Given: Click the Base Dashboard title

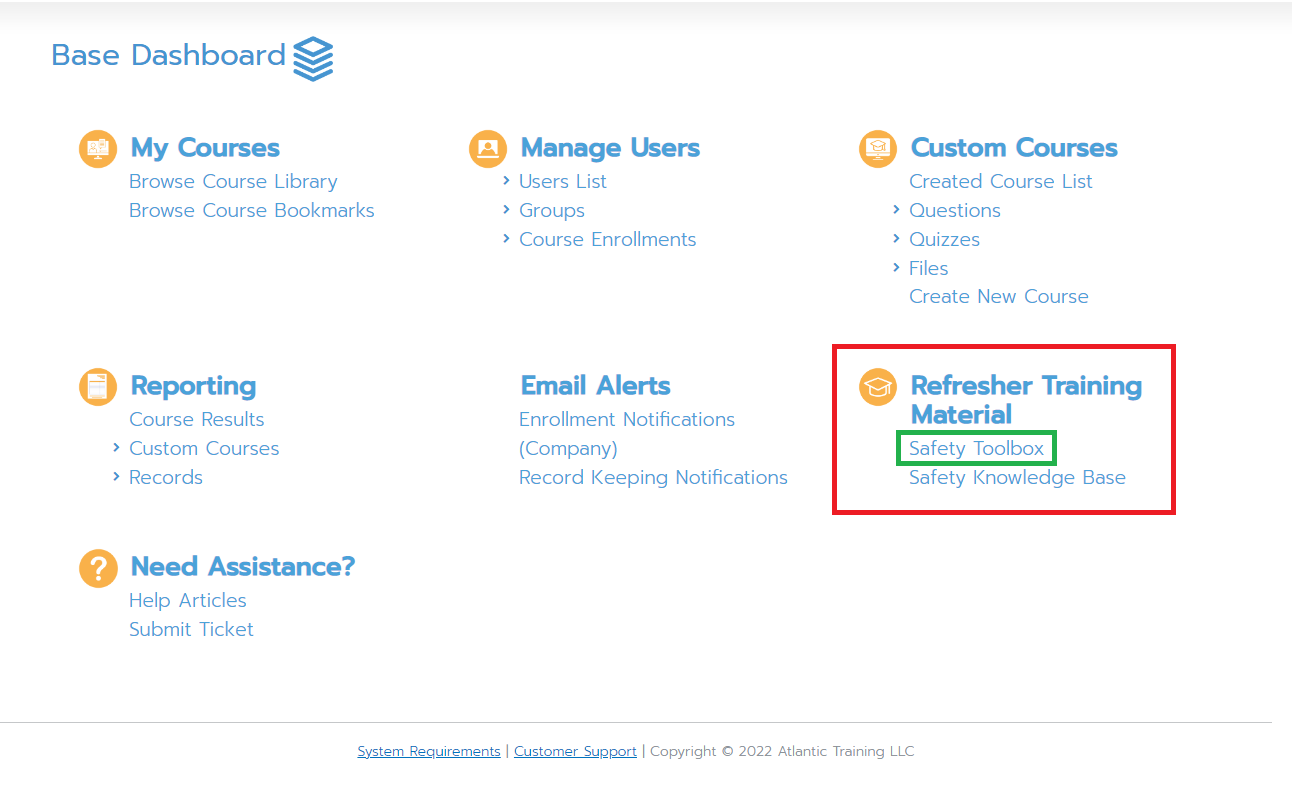Looking at the screenshot, I should pos(169,55).
